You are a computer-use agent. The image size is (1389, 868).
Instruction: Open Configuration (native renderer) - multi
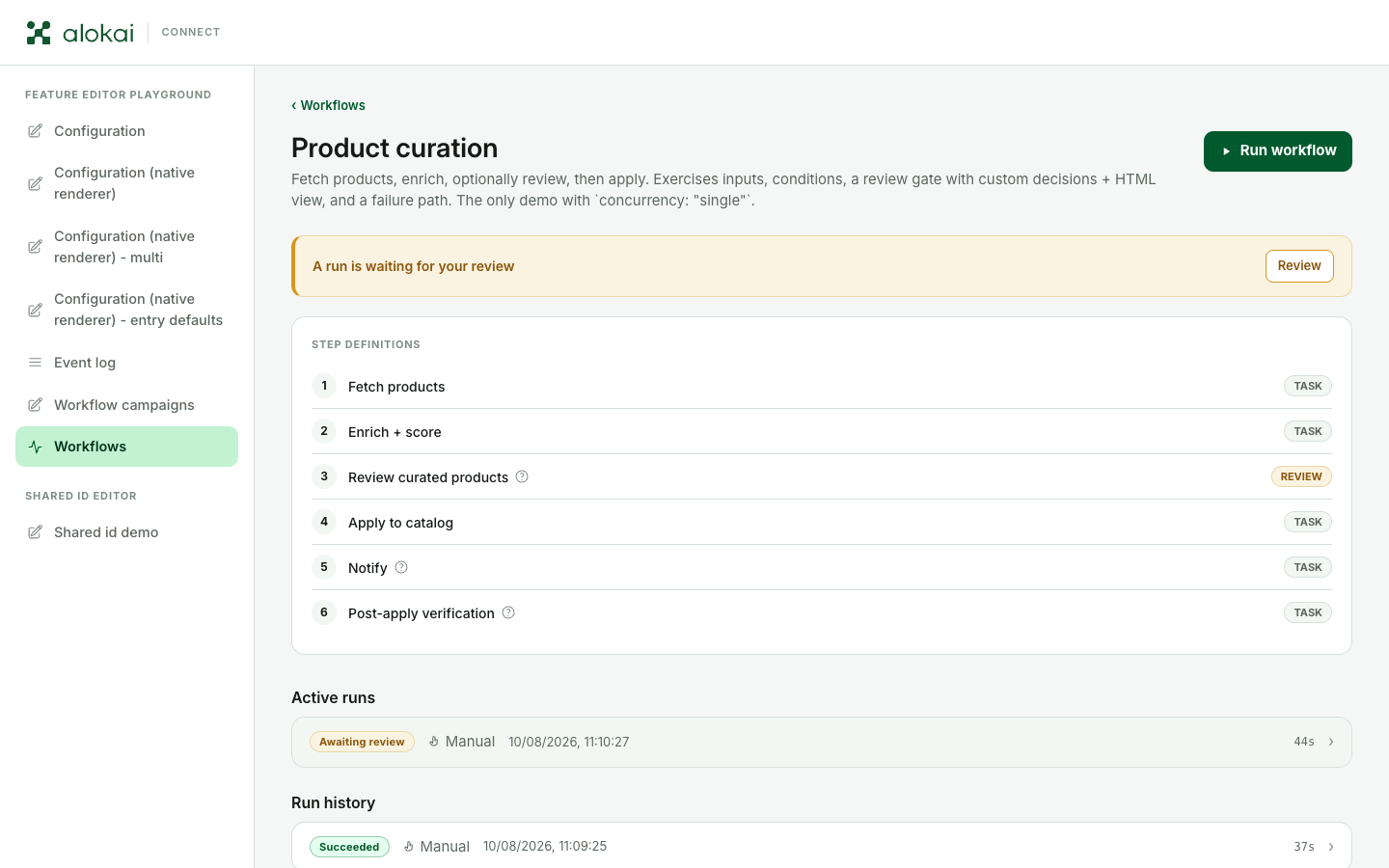pos(126,247)
